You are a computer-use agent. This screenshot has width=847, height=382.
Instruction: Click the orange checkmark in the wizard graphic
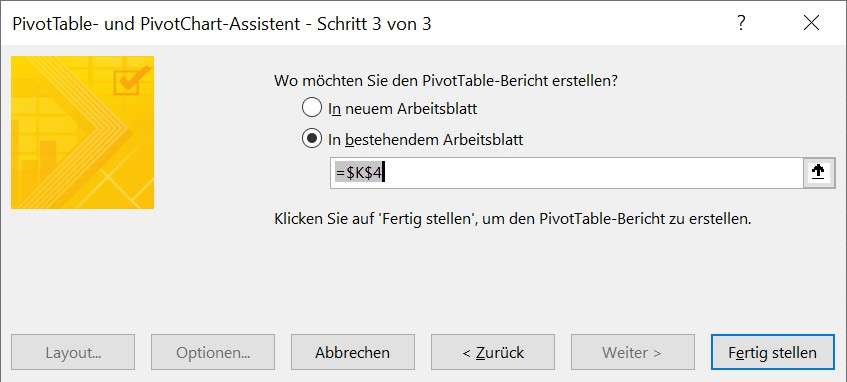132,81
